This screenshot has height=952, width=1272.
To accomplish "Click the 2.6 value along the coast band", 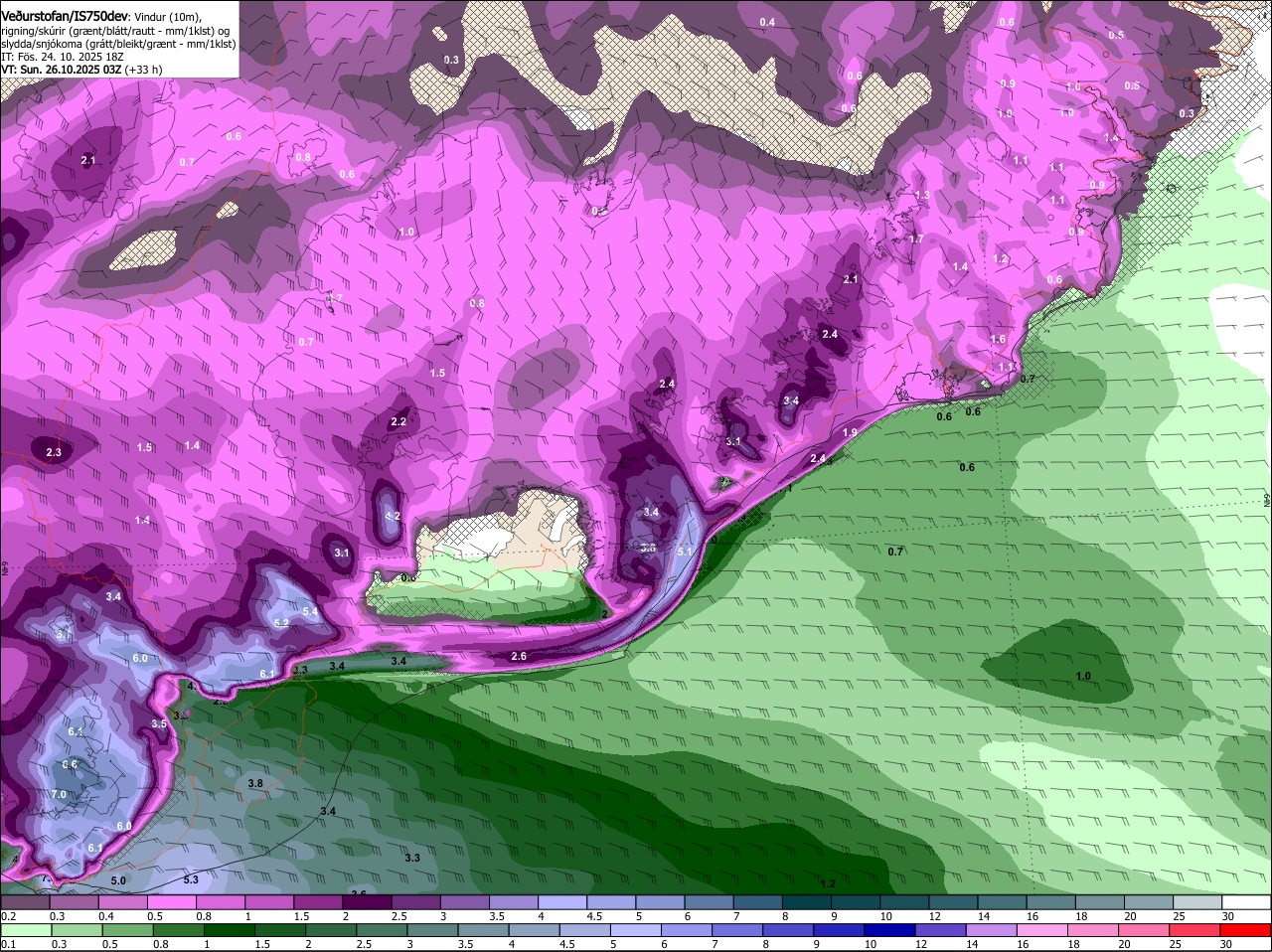I will [519, 656].
